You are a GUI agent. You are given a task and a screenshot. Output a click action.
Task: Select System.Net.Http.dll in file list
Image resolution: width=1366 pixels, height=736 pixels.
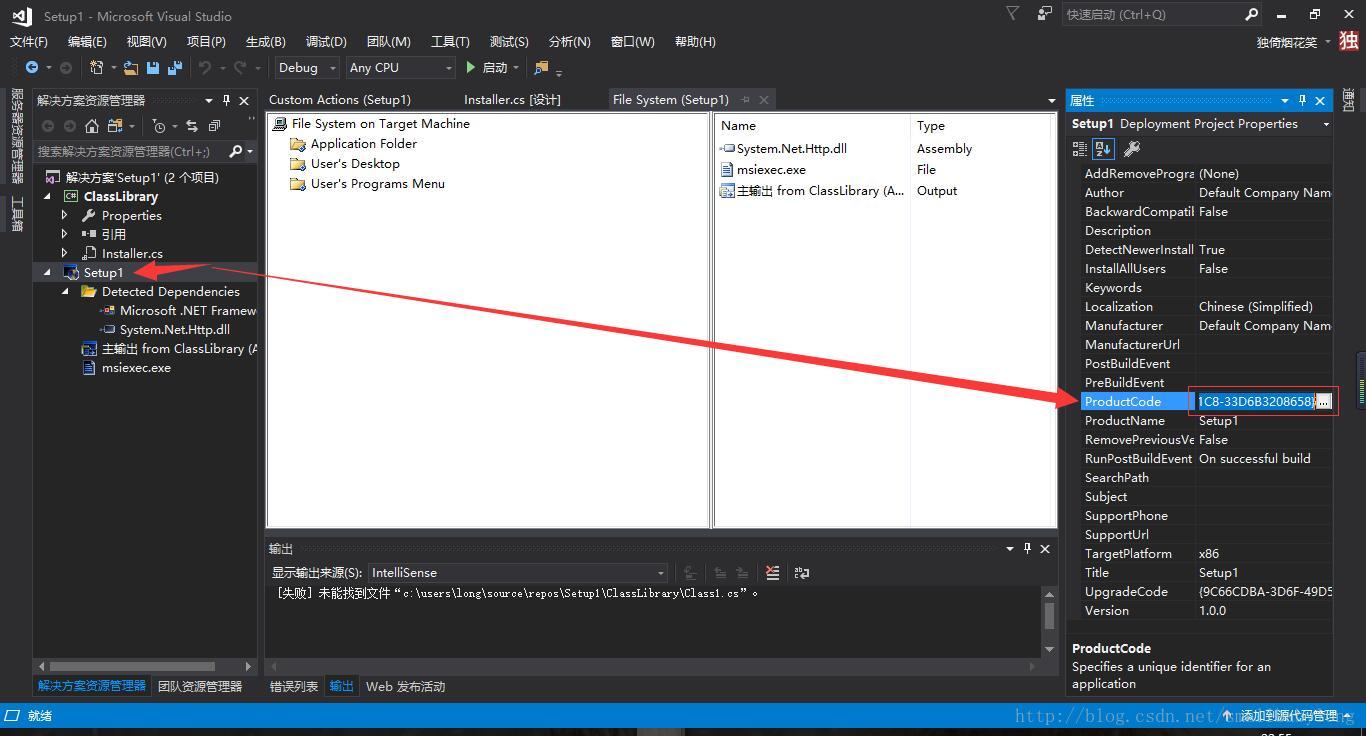click(x=791, y=148)
